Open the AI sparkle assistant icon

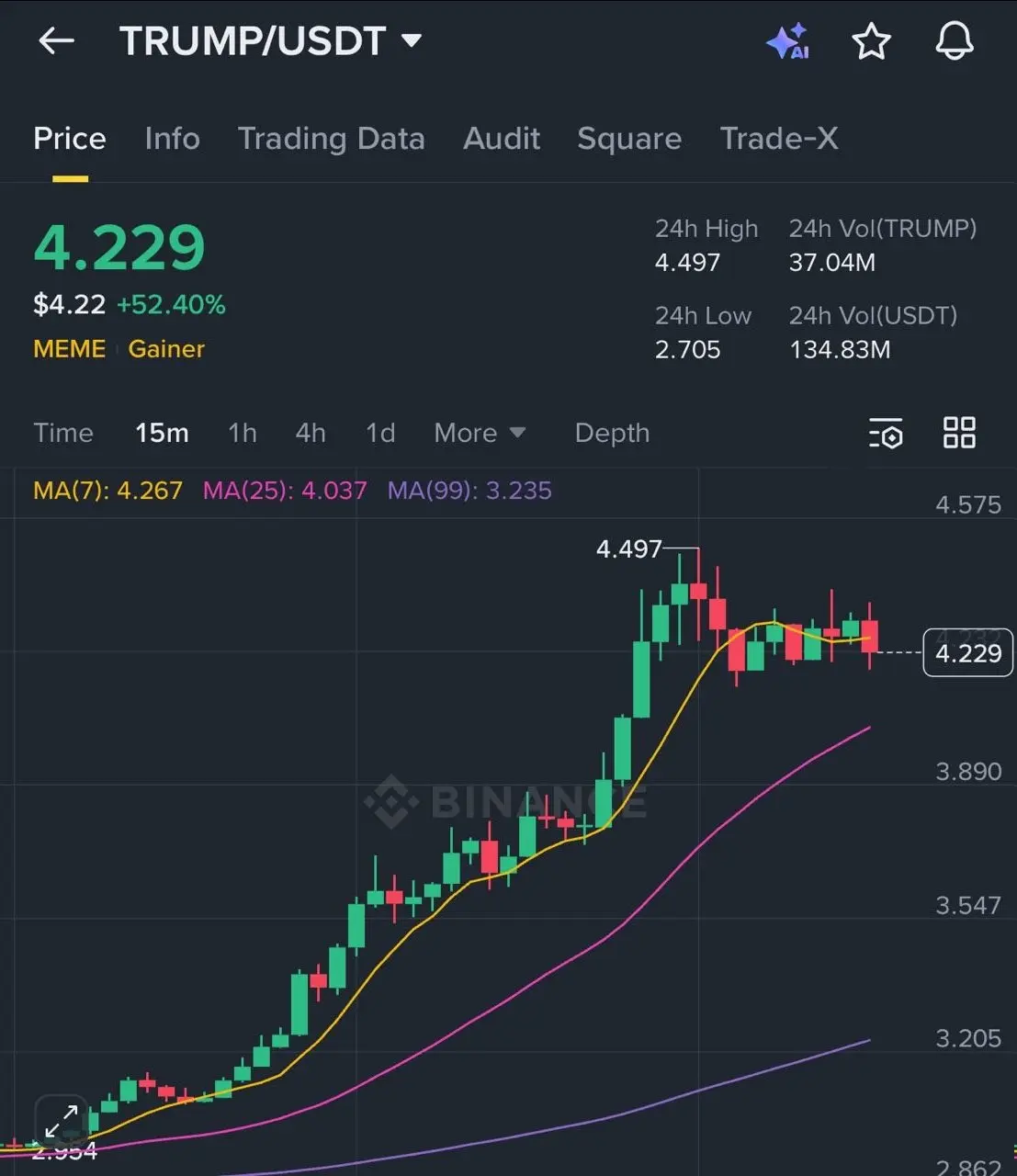click(788, 41)
